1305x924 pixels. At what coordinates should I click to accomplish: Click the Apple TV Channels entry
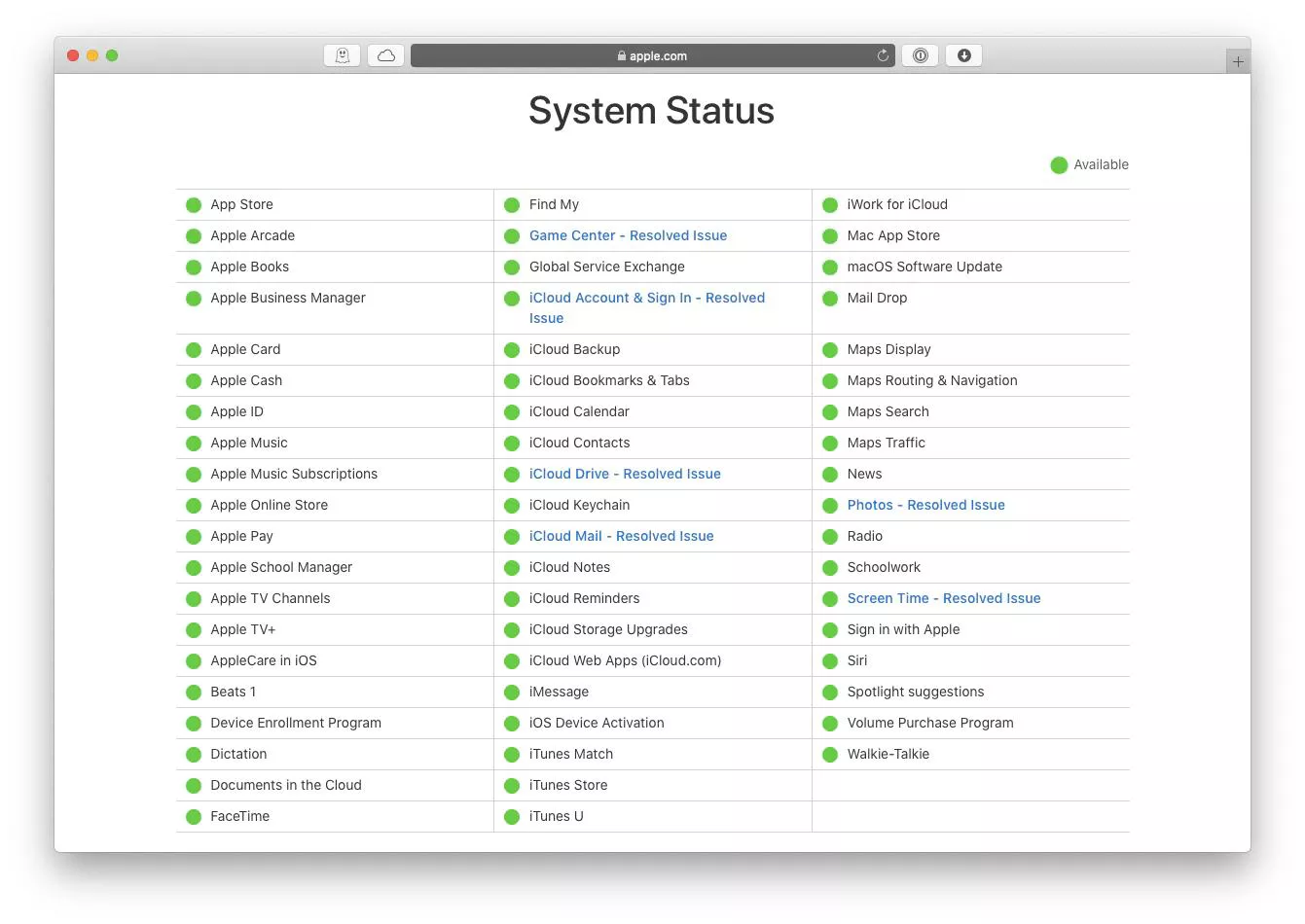pyautogui.click(x=271, y=598)
